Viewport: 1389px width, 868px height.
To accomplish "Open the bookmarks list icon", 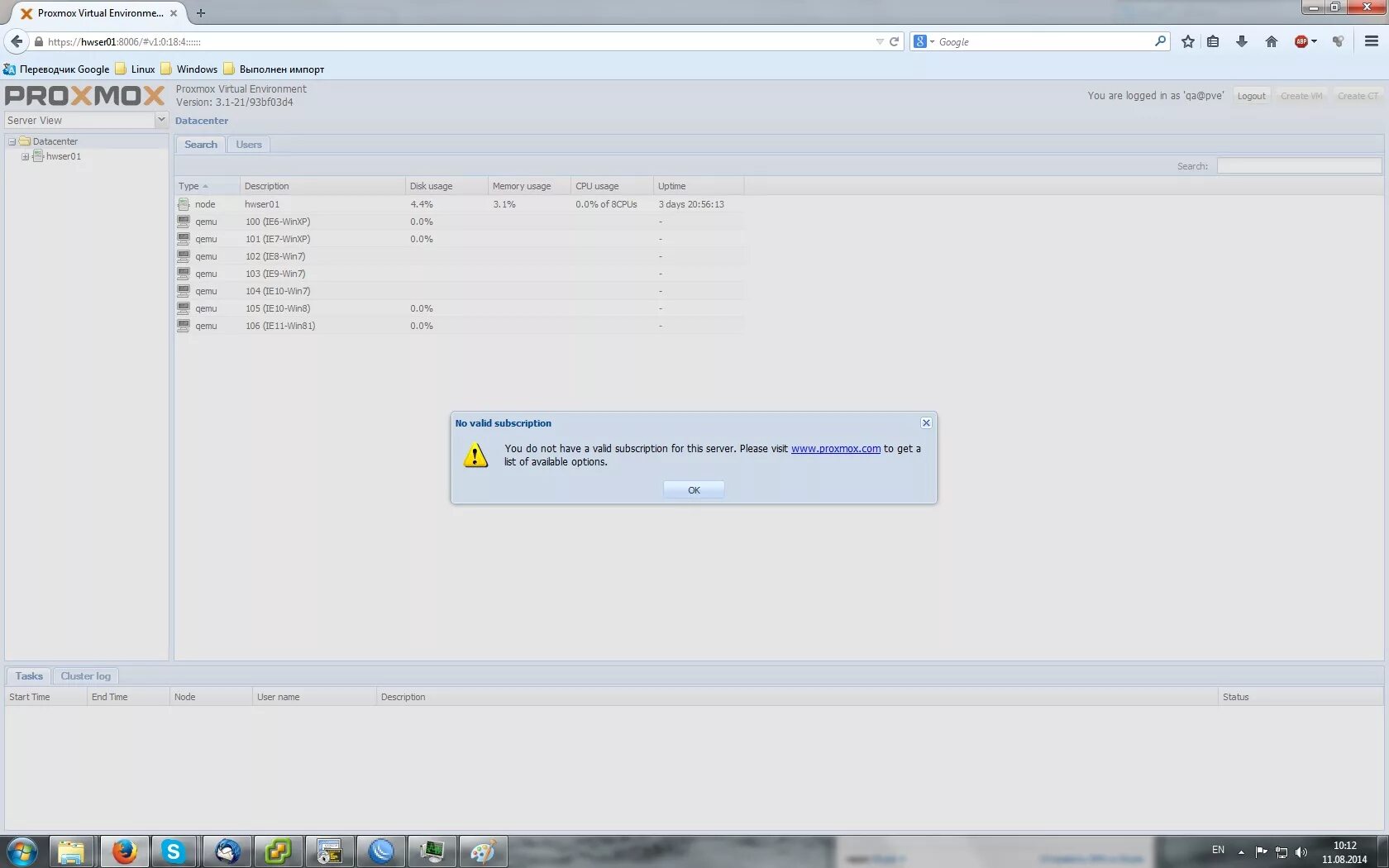I will (1213, 41).
